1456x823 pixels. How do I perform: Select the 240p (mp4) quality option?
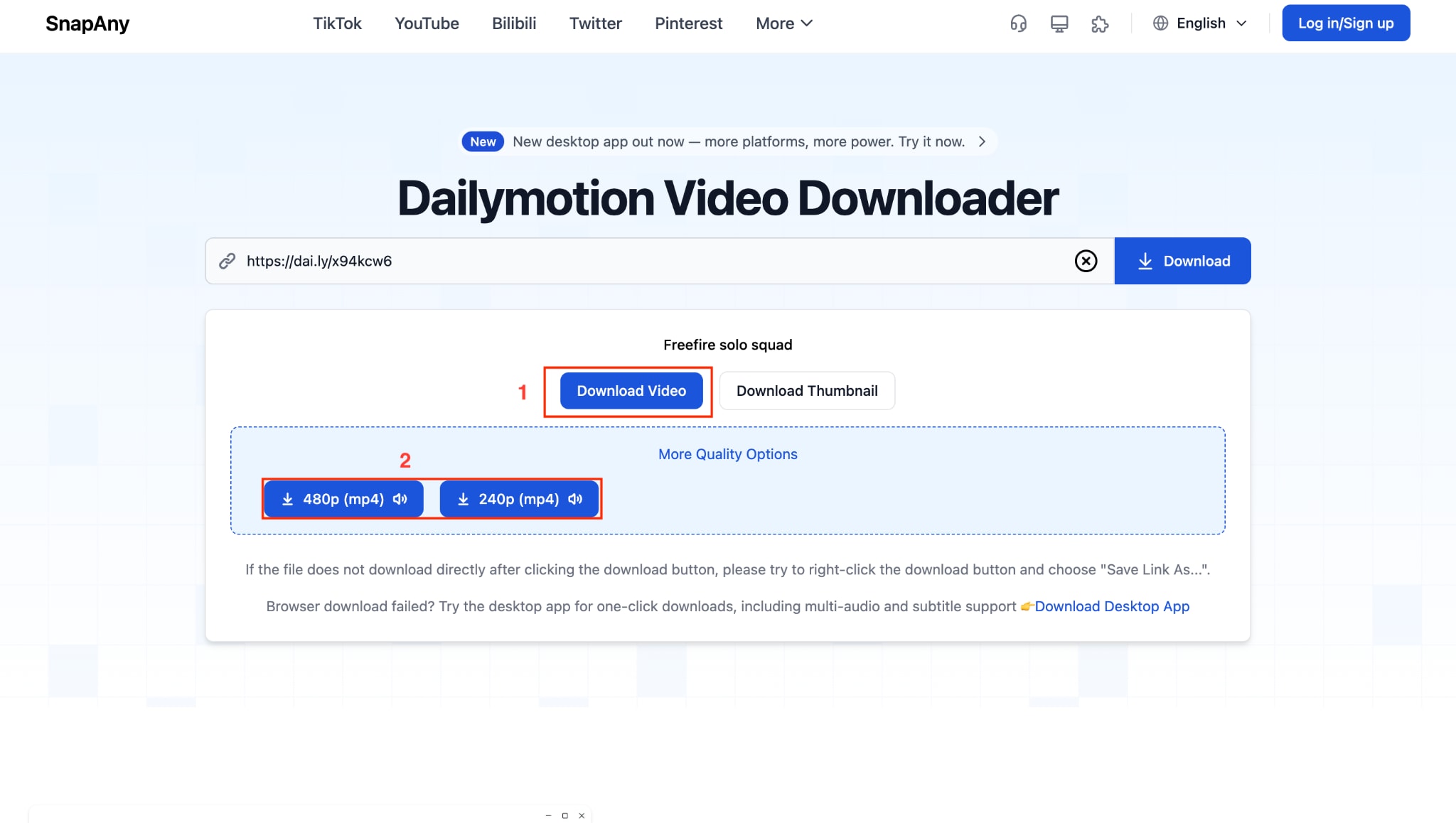pyautogui.click(x=520, y=498)
